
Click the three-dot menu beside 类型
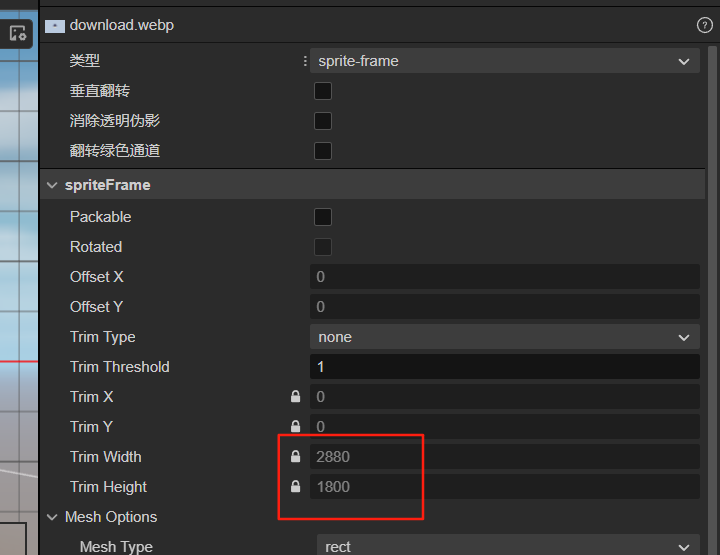(x=305, y=61)
